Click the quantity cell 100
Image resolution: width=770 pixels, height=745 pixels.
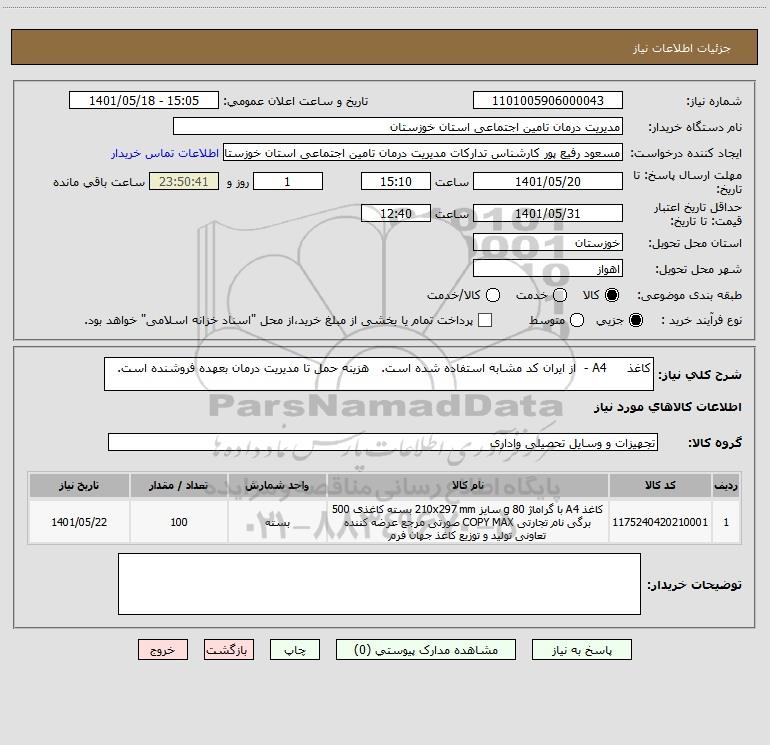(179, 522)
